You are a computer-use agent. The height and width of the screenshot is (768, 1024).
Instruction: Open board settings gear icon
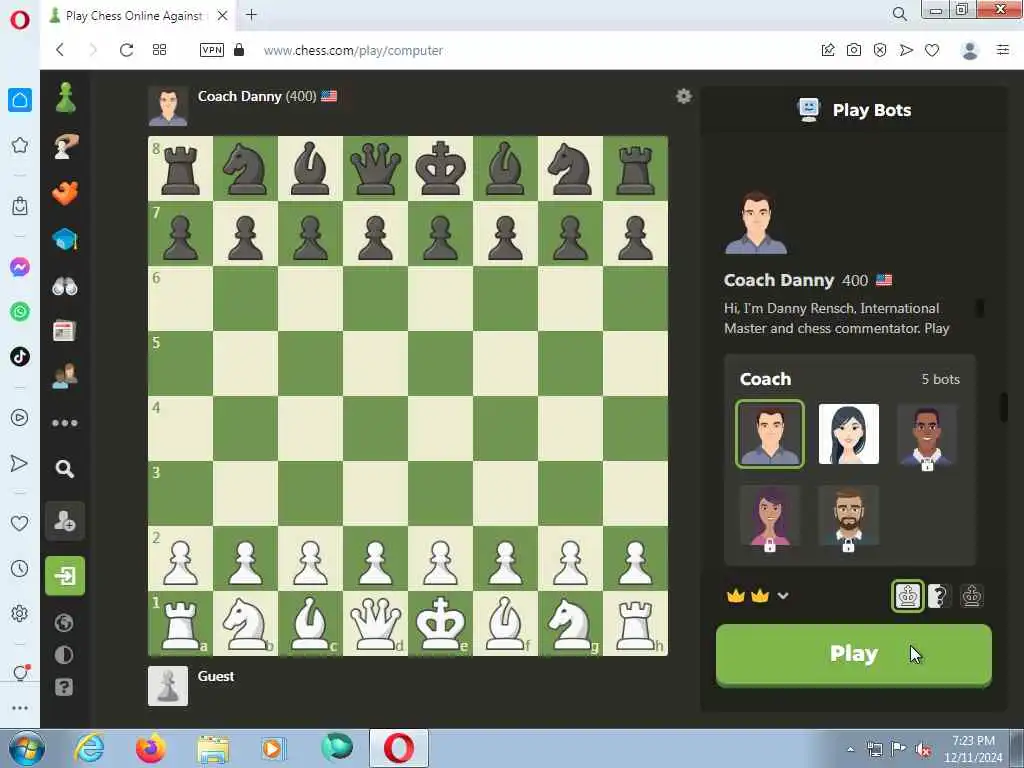coord(683,97)
